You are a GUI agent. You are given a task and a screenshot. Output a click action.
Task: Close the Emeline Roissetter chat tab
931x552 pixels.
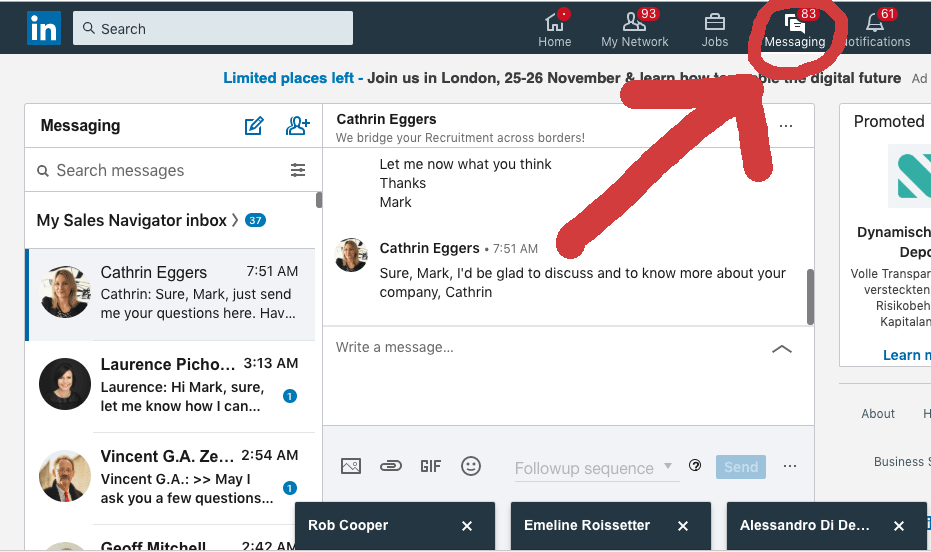pyautogui.click(x=683, y=526)
